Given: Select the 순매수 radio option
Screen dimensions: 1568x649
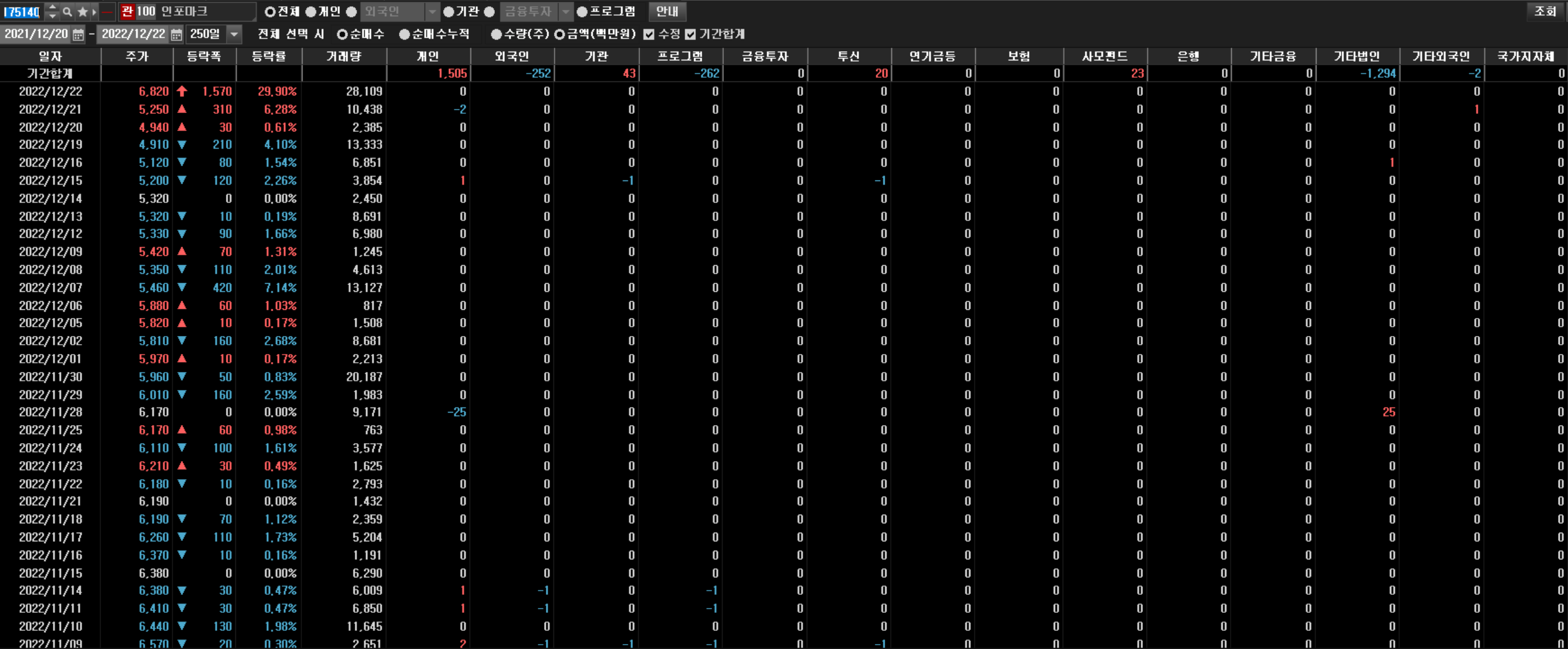Looking at the screenshot, I should (342, 34).
